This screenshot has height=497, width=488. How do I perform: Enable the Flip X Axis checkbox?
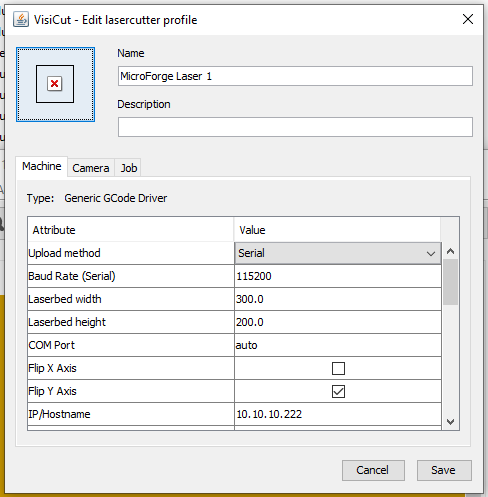coord(338,368)
